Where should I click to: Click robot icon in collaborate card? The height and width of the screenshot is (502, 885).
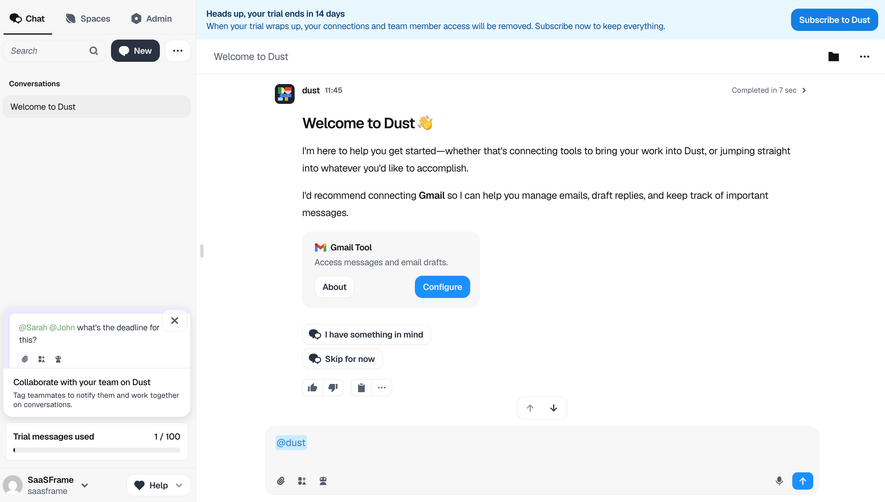58,359
